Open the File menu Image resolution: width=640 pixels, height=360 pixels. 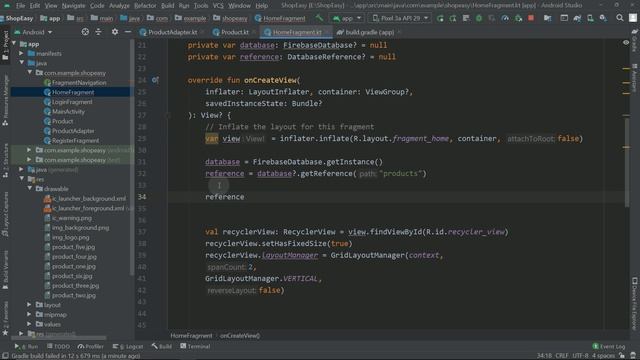20,6
